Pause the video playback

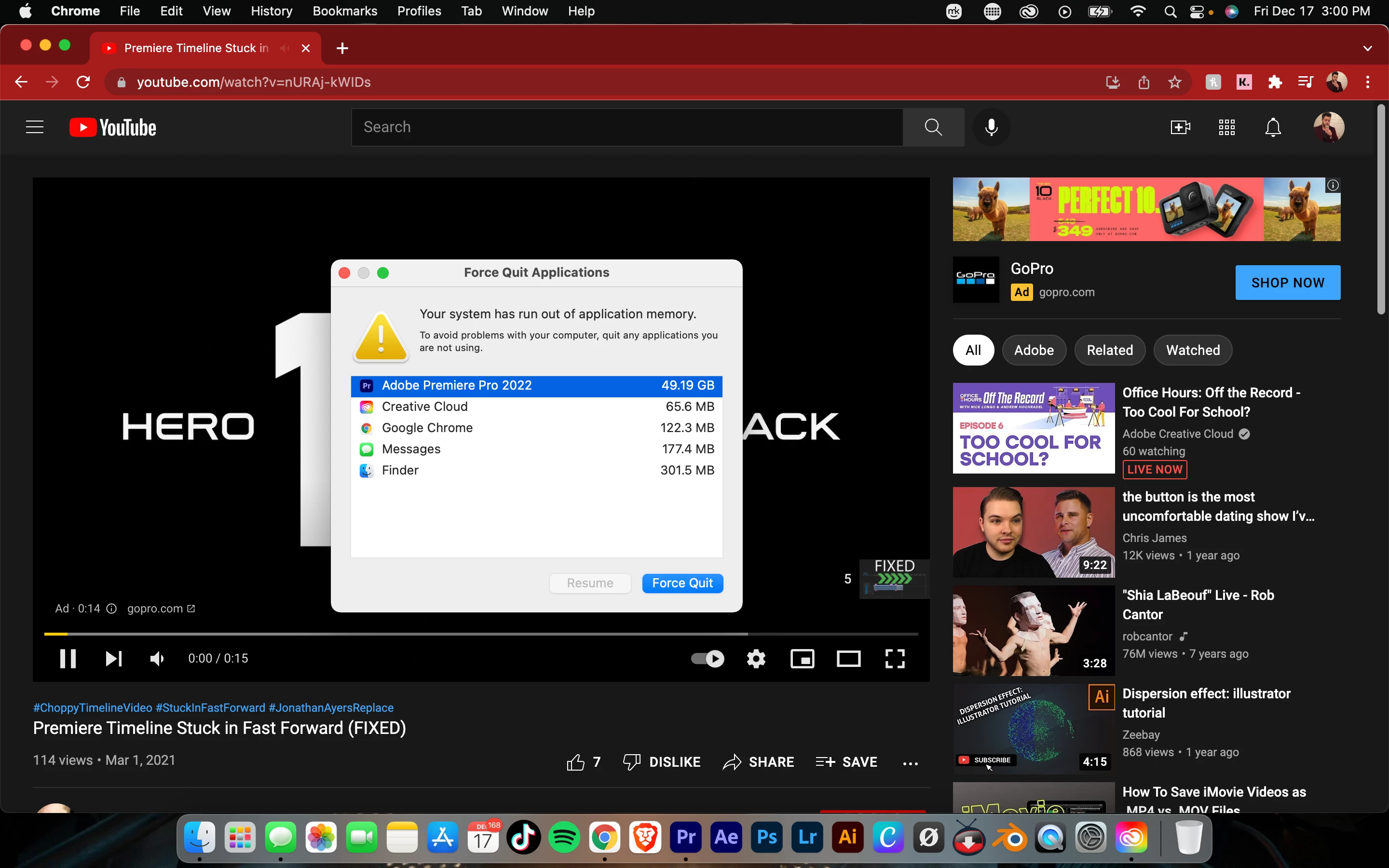tap(68, 658)
